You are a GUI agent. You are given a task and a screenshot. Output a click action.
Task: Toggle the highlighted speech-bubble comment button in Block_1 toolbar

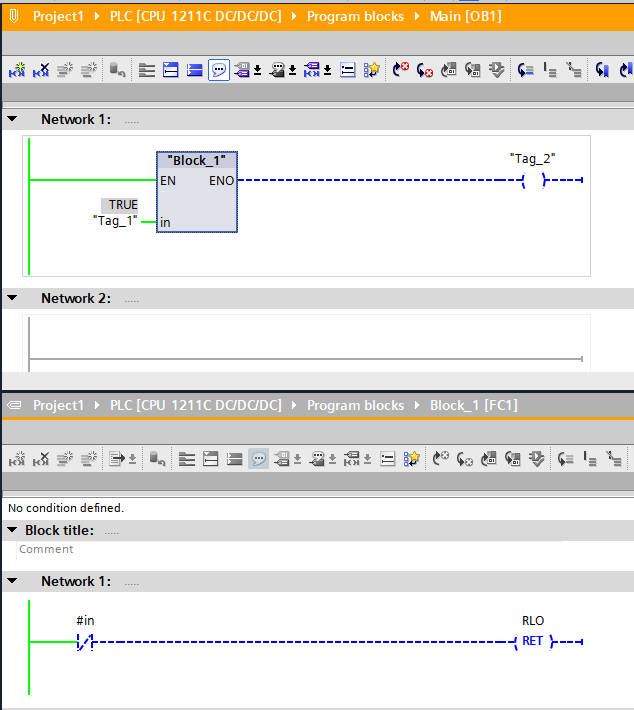click(x=258, y=459)
